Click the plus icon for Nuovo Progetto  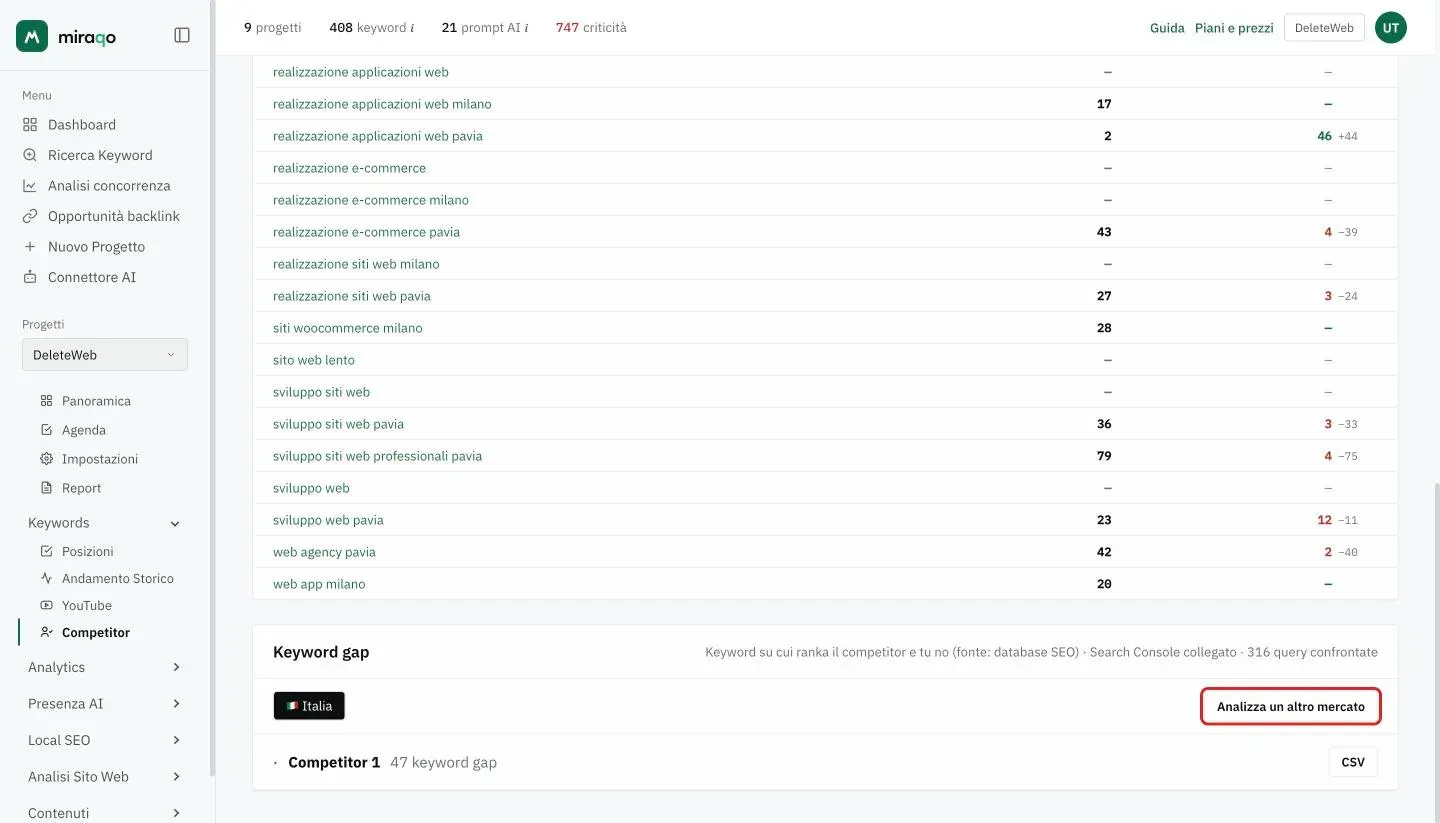pyautogui.click(x=30, y=247)
